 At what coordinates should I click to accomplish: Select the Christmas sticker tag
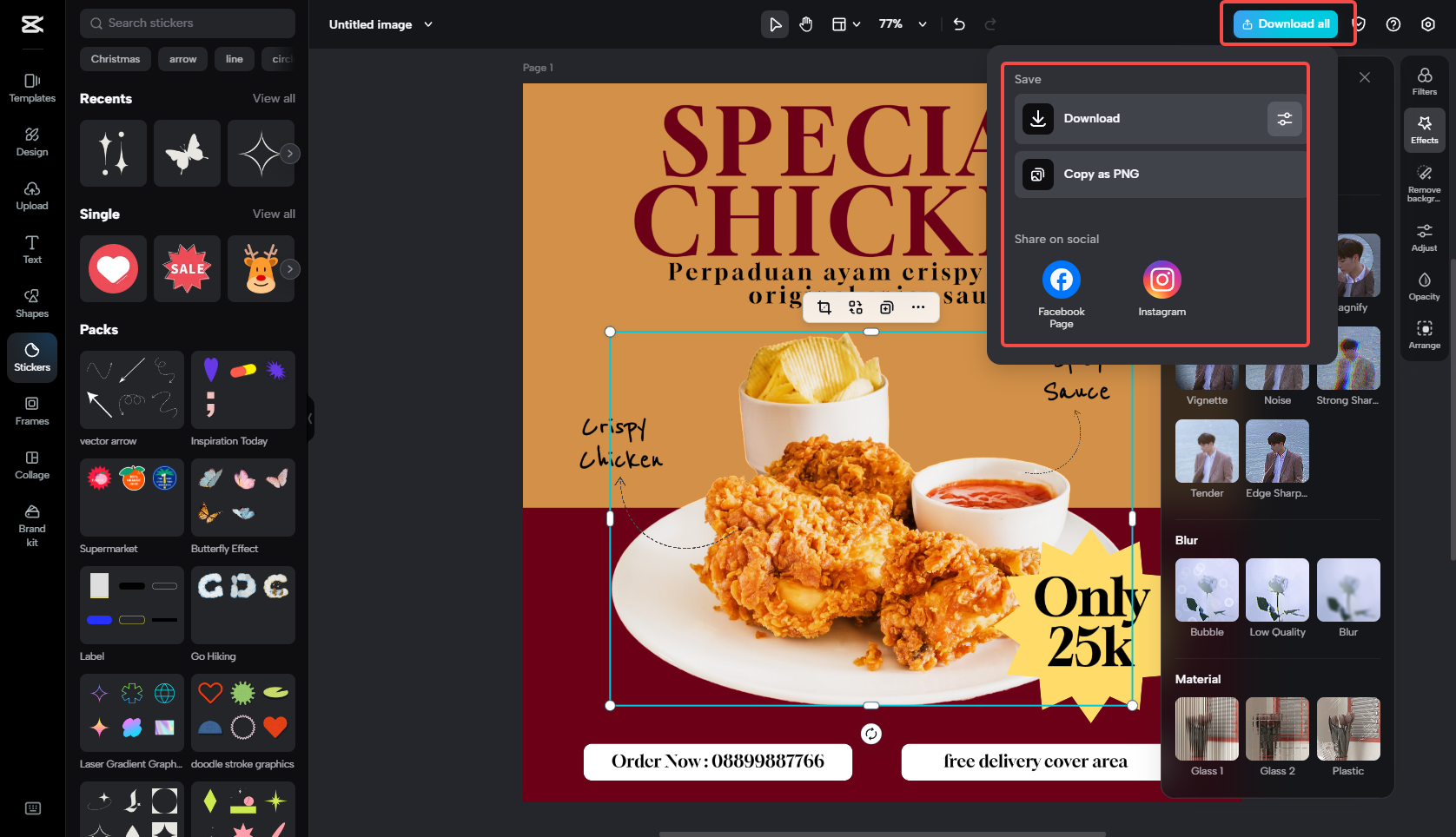tap(116, 59)
